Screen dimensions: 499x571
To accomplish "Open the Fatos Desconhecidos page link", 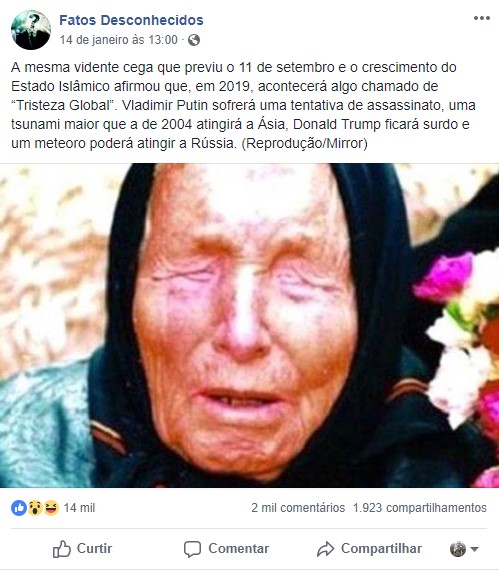I will pos(131,20).
